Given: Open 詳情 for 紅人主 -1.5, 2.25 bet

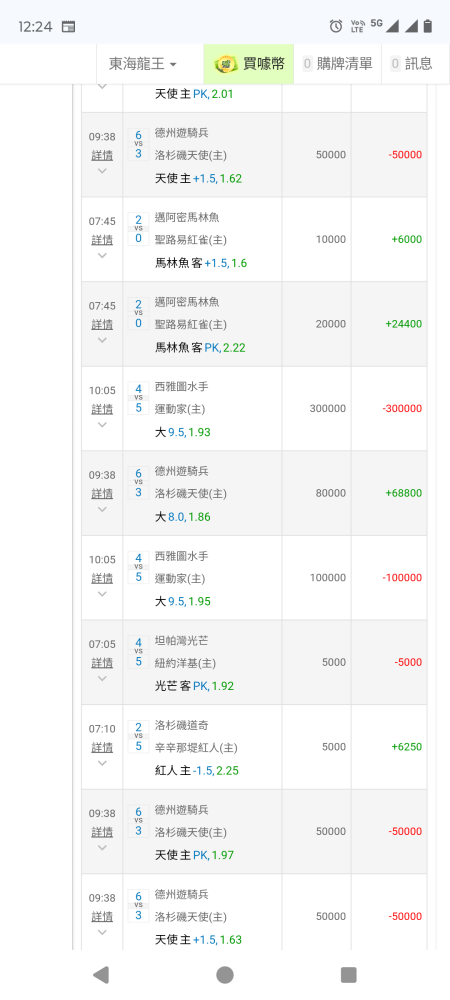Looking at the screenshot, I should tap(102, 747).
